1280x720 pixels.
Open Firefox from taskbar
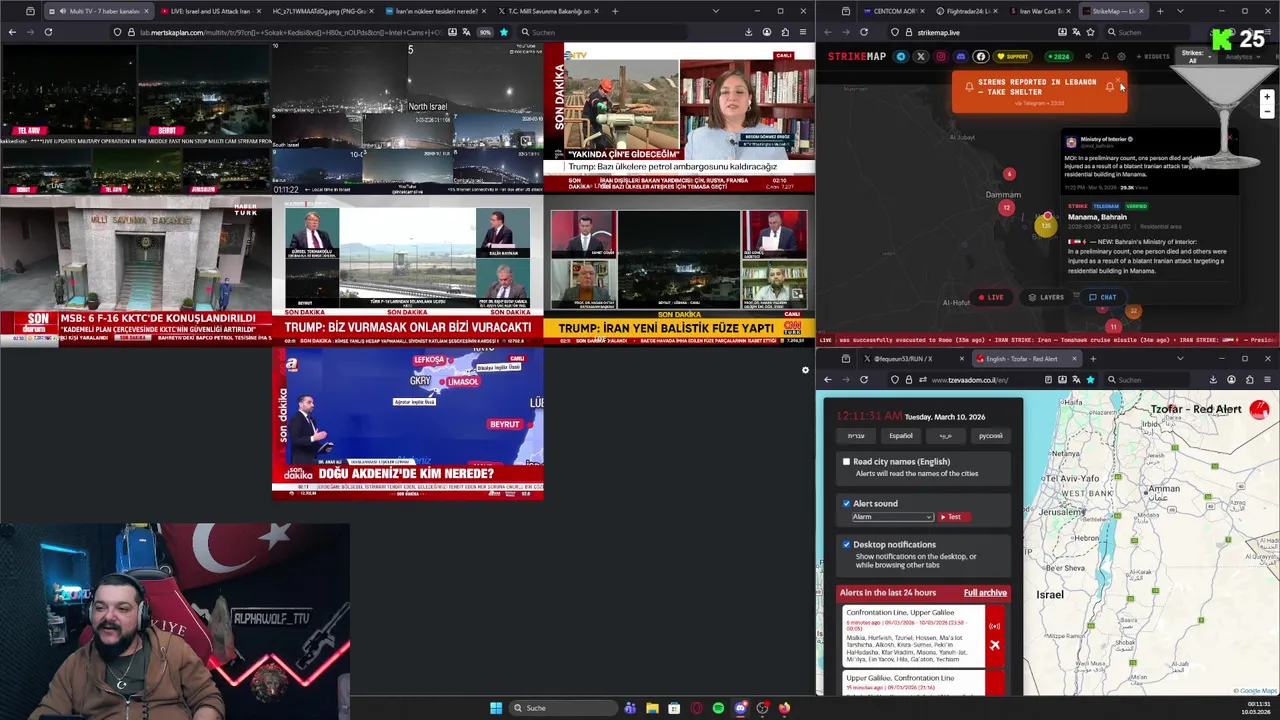coord(784,708)
